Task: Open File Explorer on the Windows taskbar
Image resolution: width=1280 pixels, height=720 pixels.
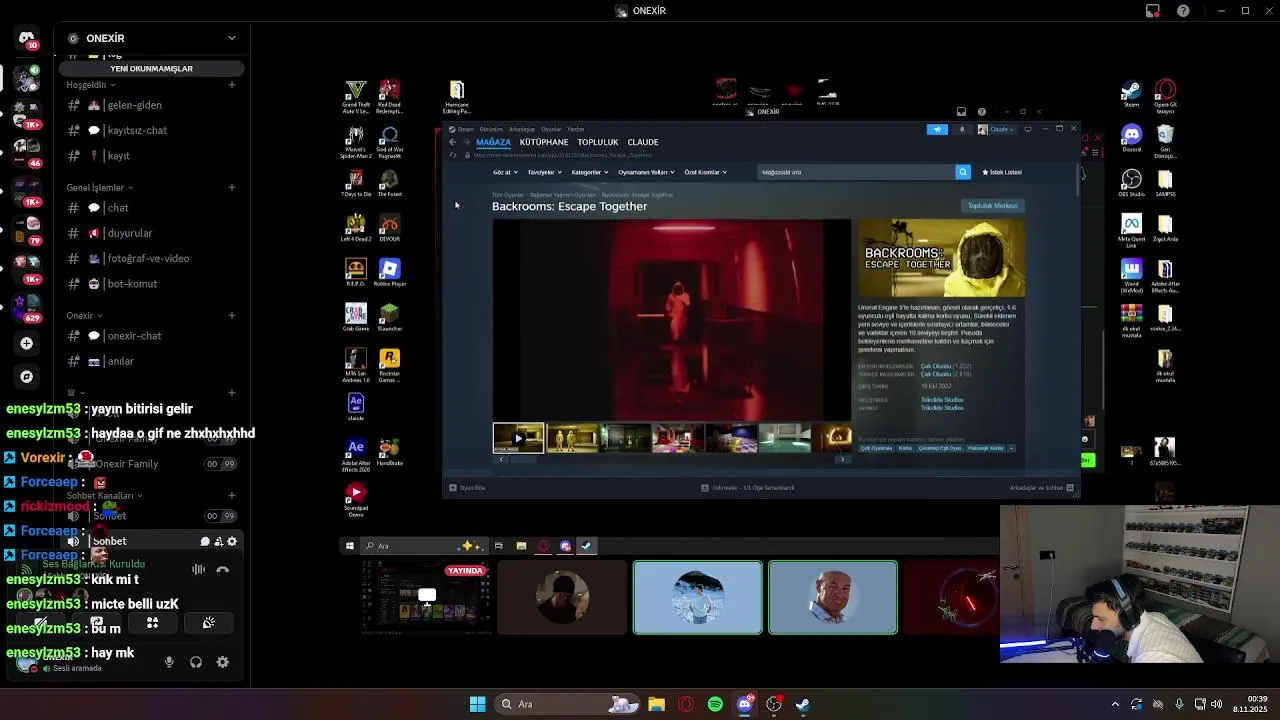Action: tap(656, 704)
